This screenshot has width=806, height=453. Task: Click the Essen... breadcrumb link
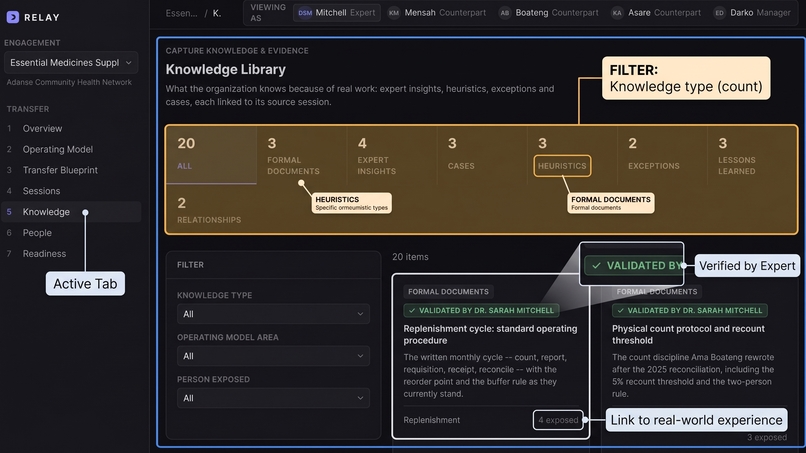point(181,13)
